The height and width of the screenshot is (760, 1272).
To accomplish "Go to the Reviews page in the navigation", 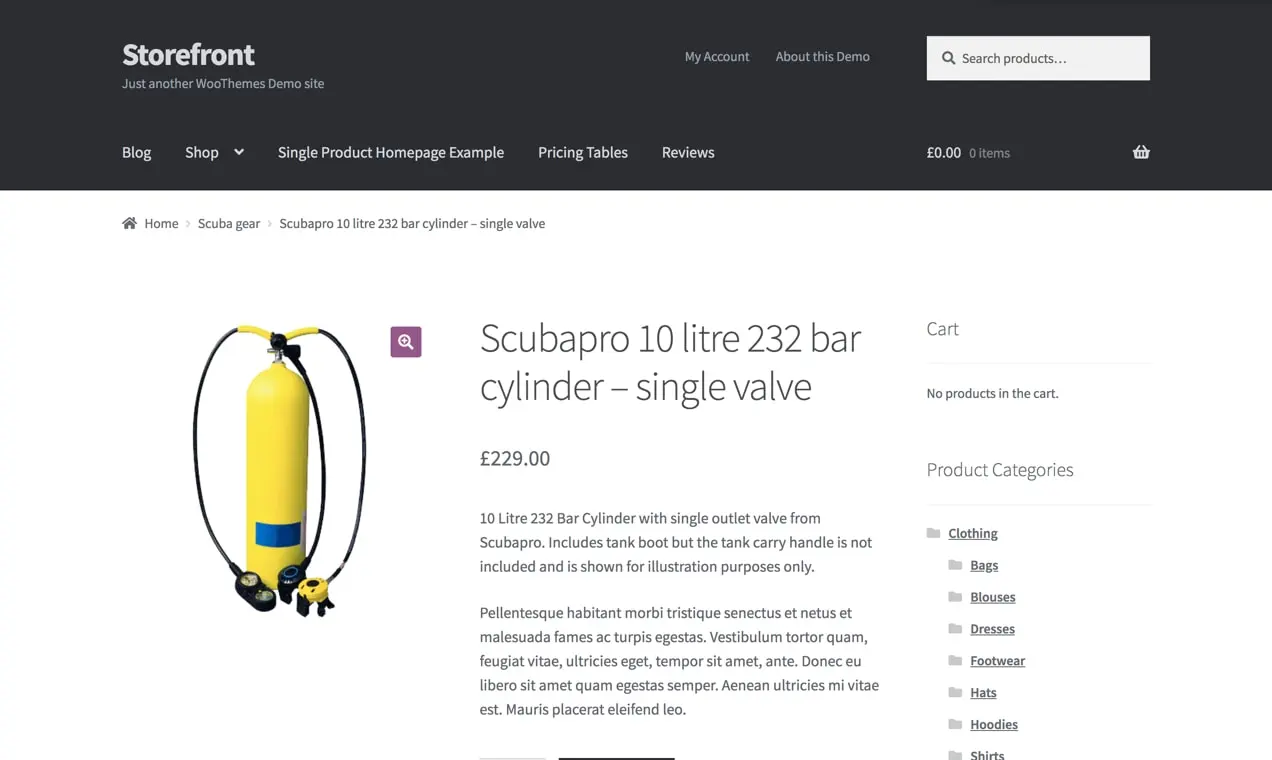I will [x=688, y=152].
